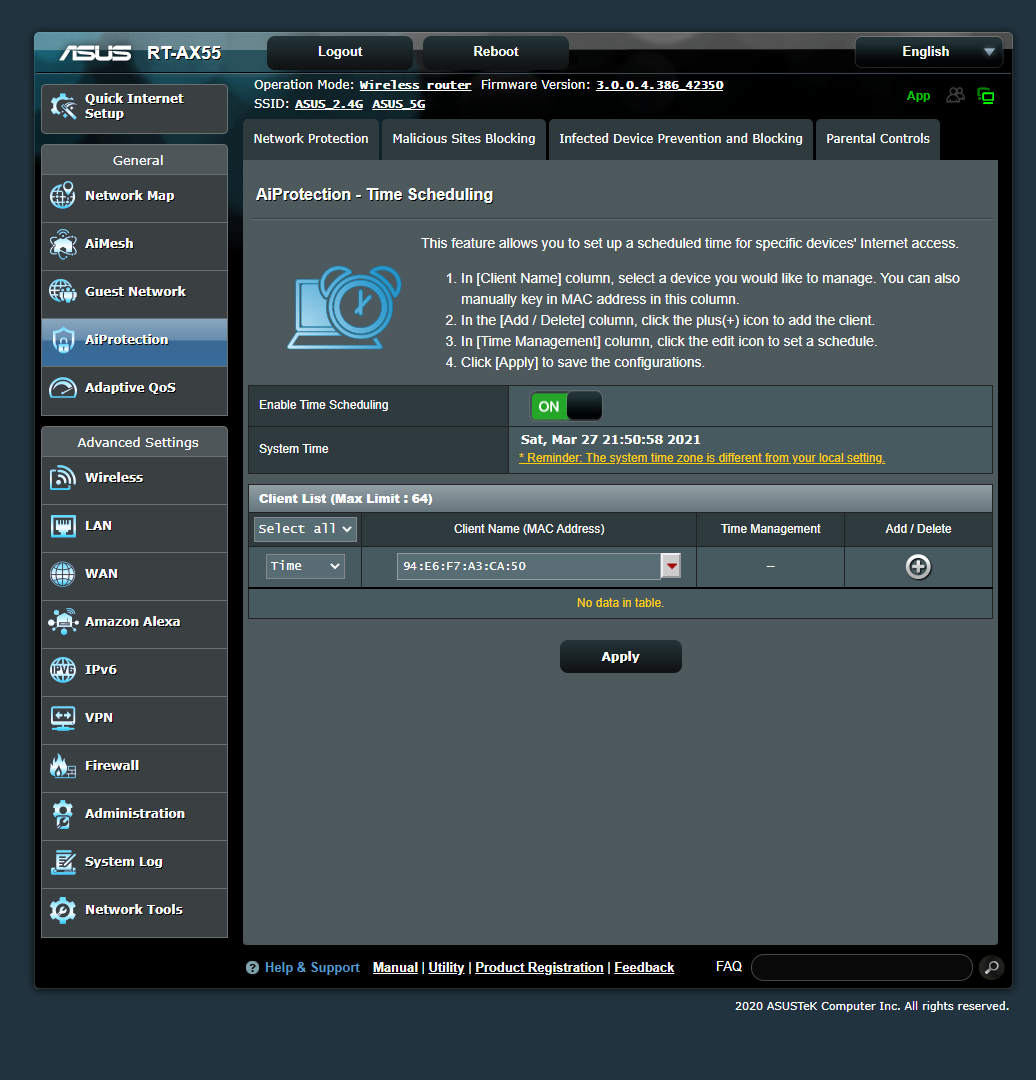The height and width of the screenshot is (1080, 1036).
Task: Open the Parental Controls tab
Action: tap(878, 139)
